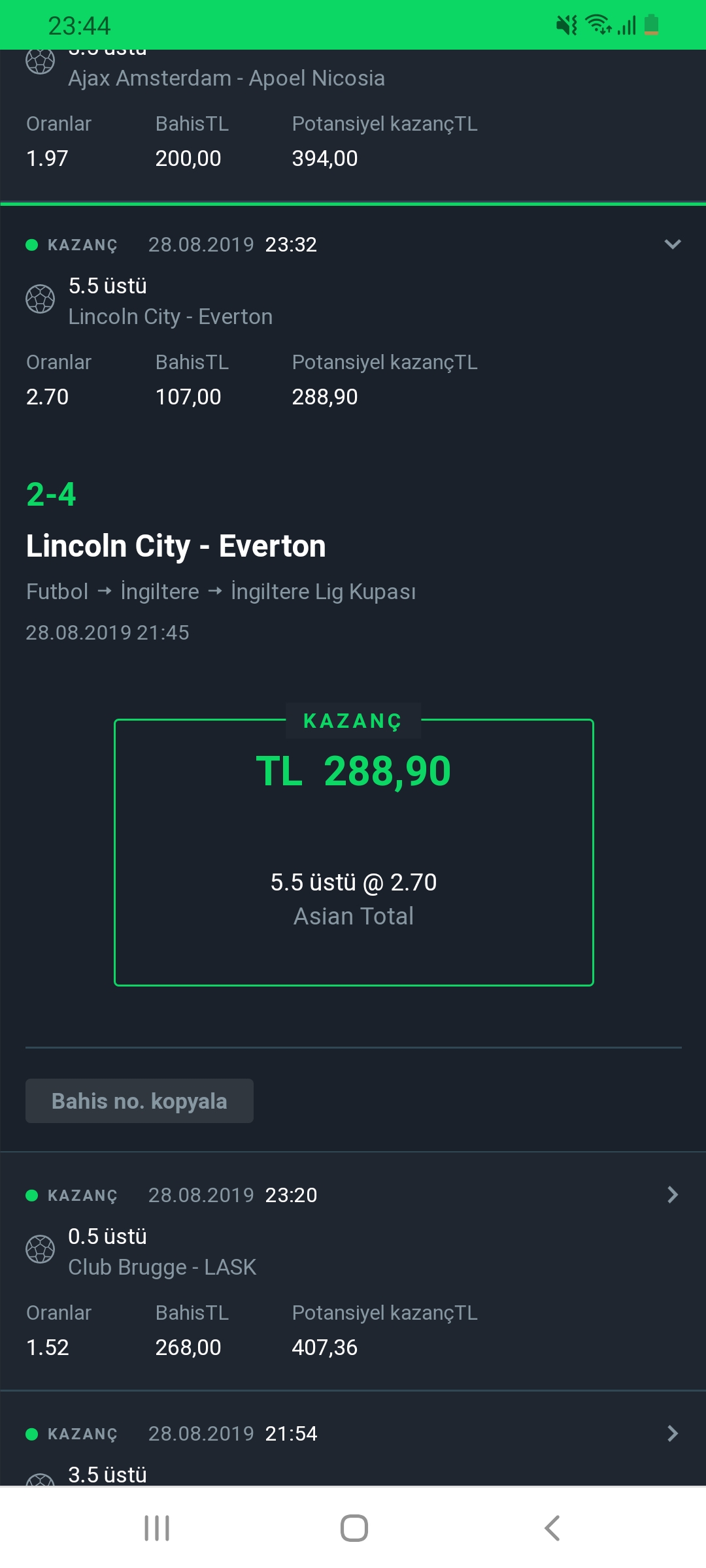
Task: Expand the Club Brugge - LASK bet
Action: 673,1195
